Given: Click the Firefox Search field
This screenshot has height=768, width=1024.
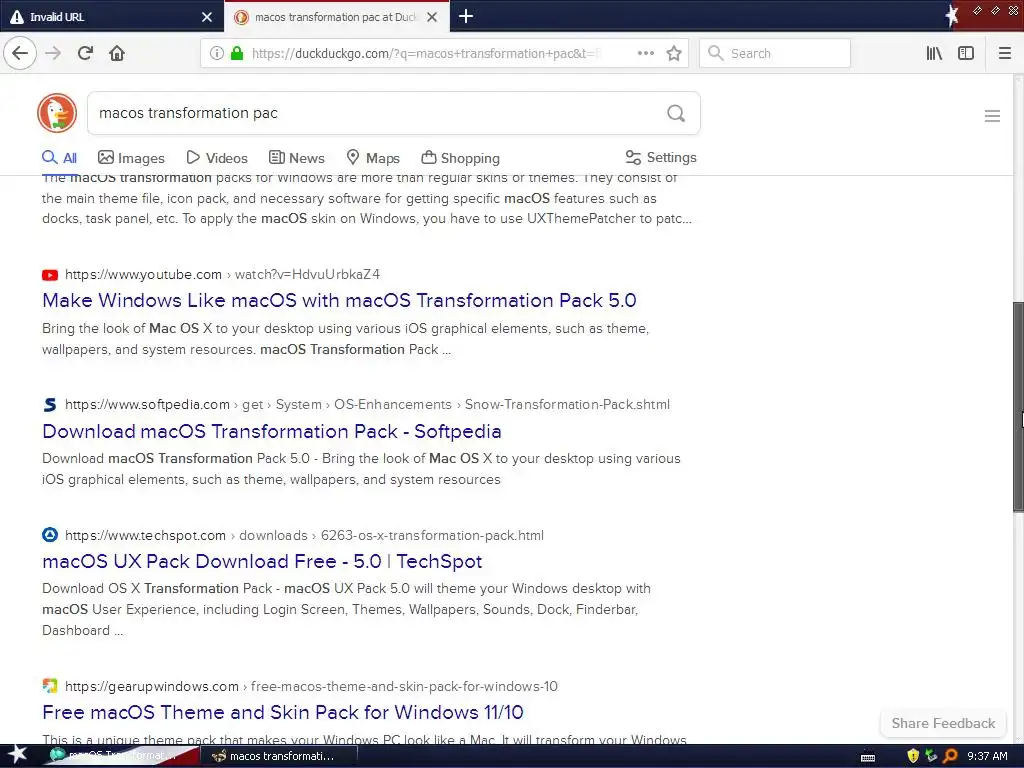Looking at the screenshot, I should pyautogui.click(x=775, y=53).
